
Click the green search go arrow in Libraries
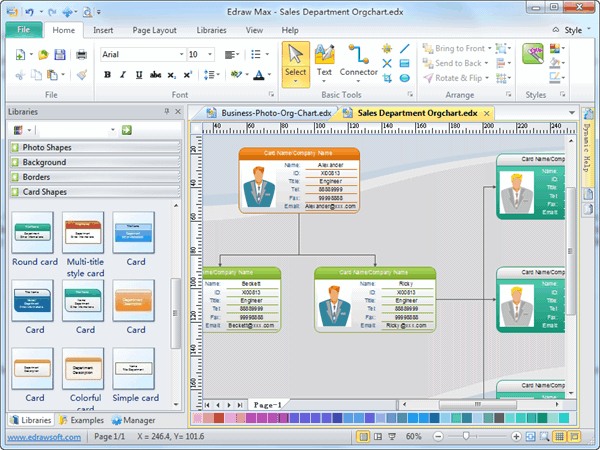click(127, 130)
